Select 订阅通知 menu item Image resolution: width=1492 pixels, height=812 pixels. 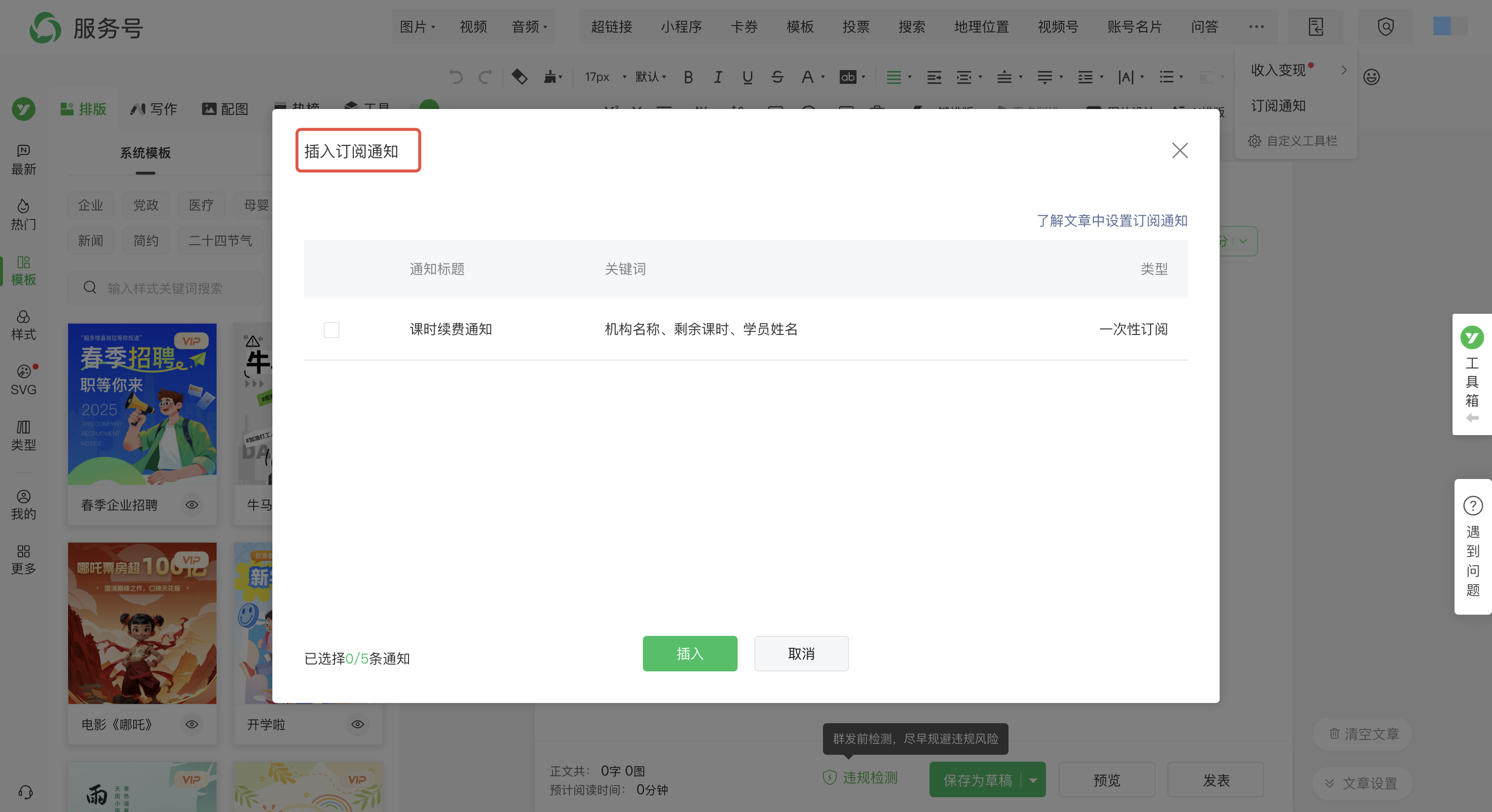1278,106
